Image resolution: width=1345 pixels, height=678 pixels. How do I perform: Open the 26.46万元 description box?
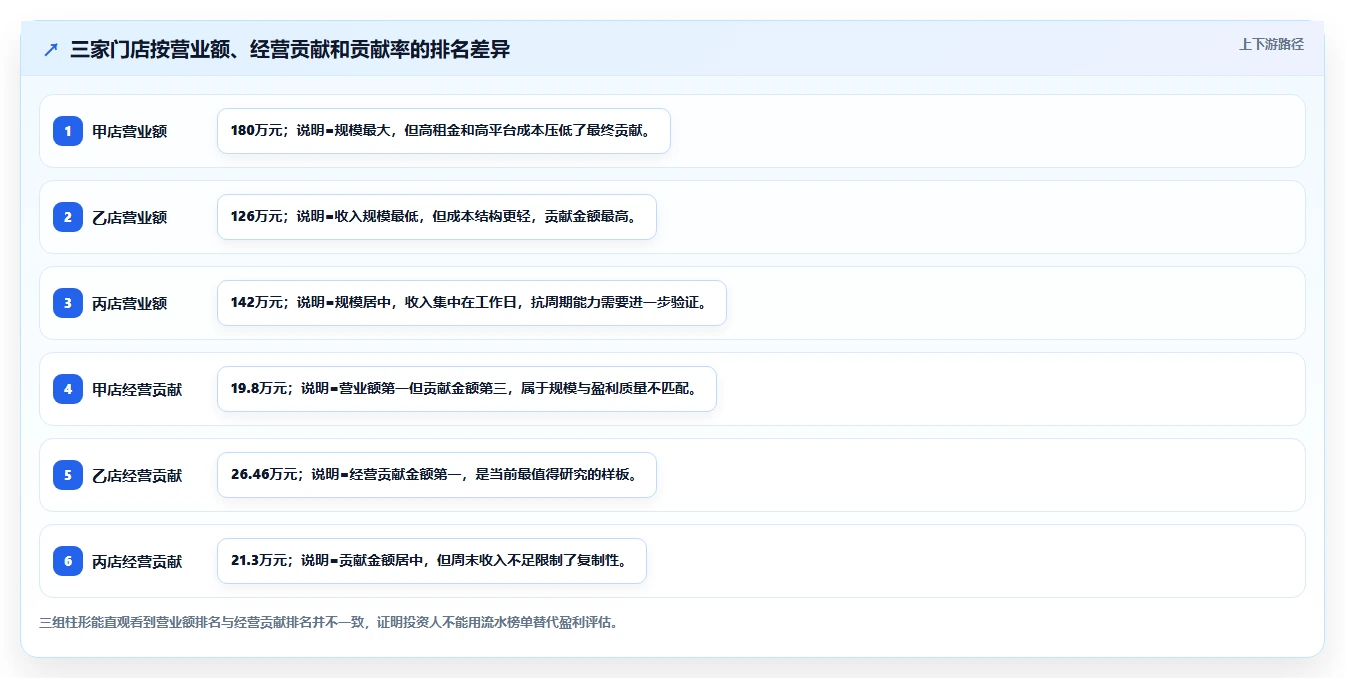coord(437,475)
